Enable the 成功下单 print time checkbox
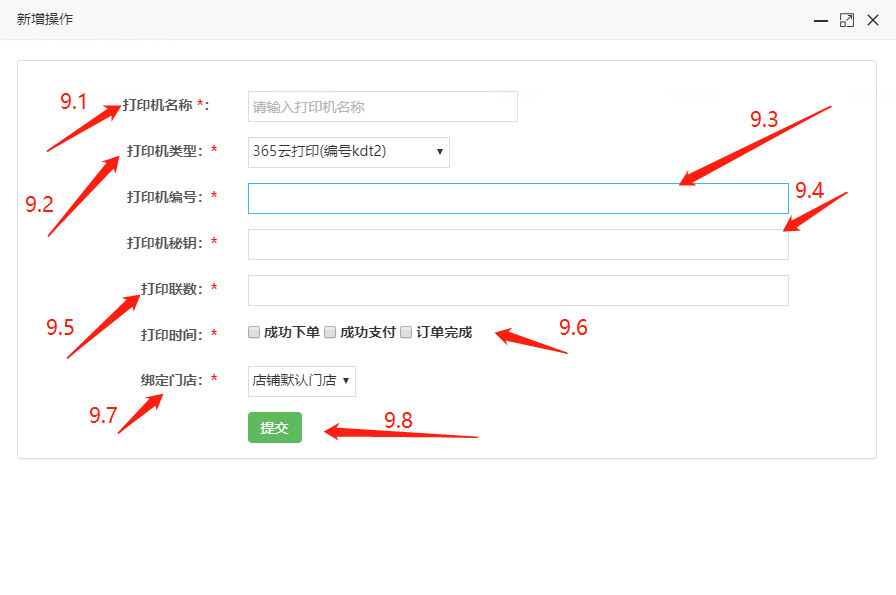The width and height of the screenshot is (896, 595). pyautogui.click(x=255, y=332)
